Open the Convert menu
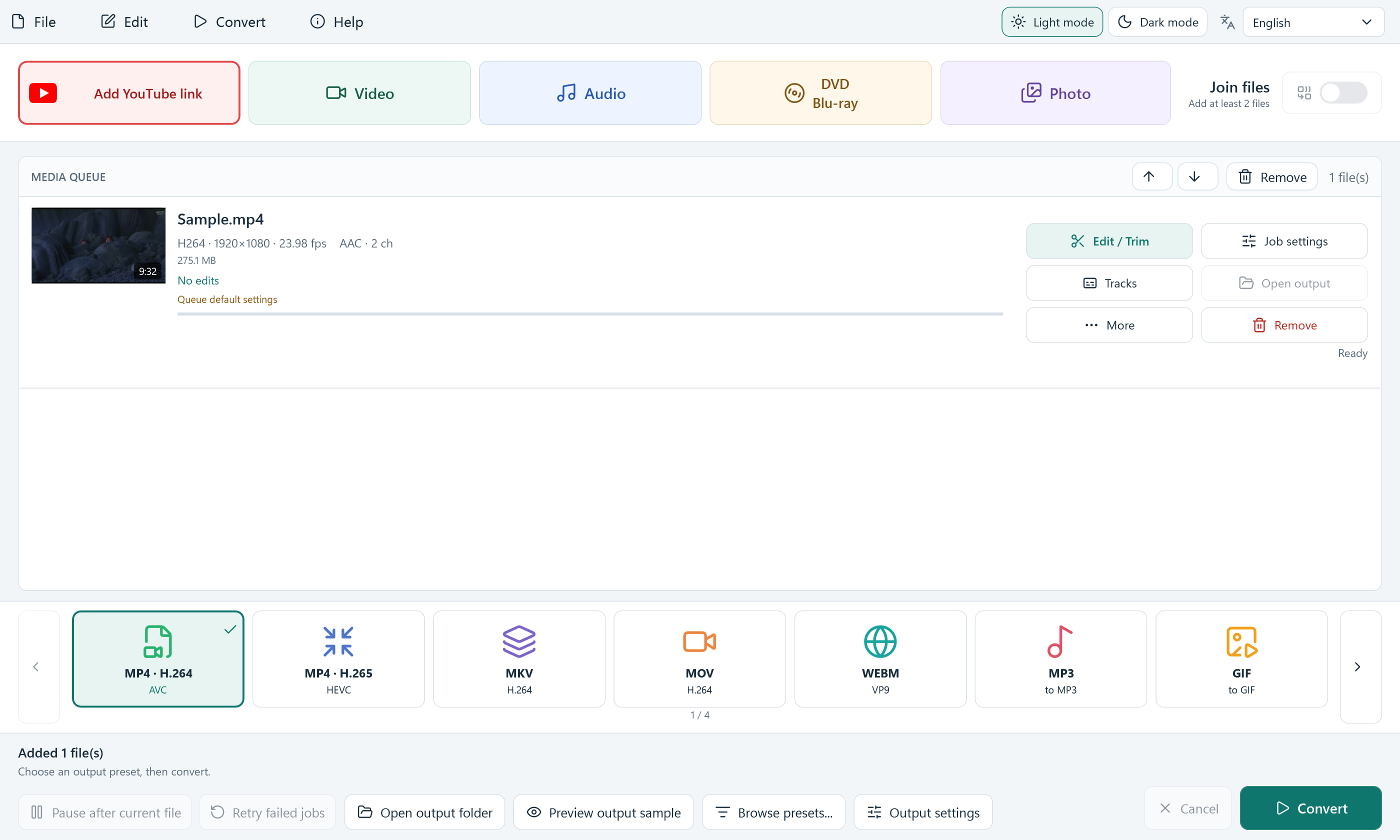The image size is (1400, 840). [x=229, y=22]
